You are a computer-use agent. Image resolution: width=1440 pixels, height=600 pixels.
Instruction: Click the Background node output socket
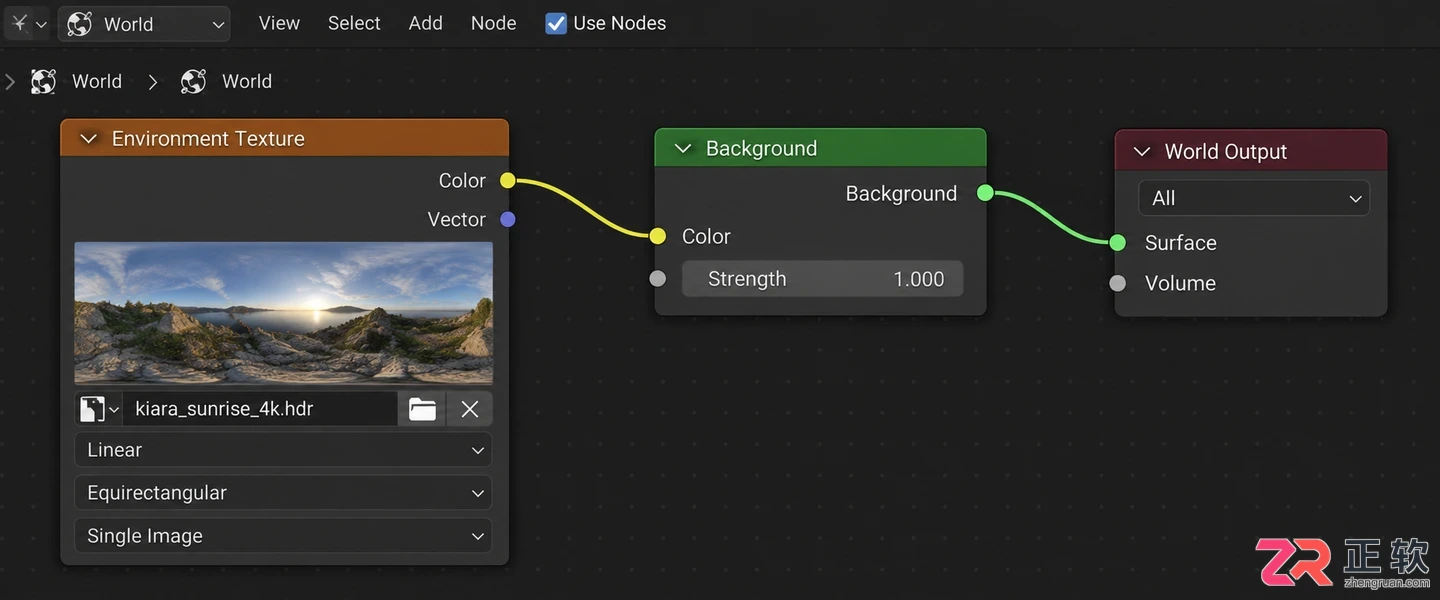click(x=985, y=193)
